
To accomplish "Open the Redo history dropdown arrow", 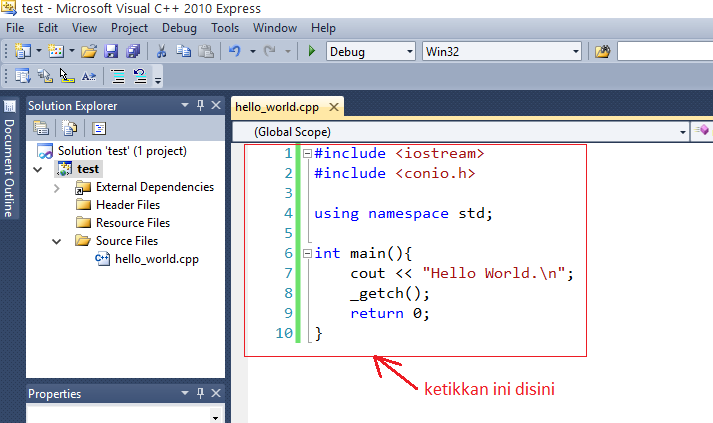I will [x=287, y=51].
